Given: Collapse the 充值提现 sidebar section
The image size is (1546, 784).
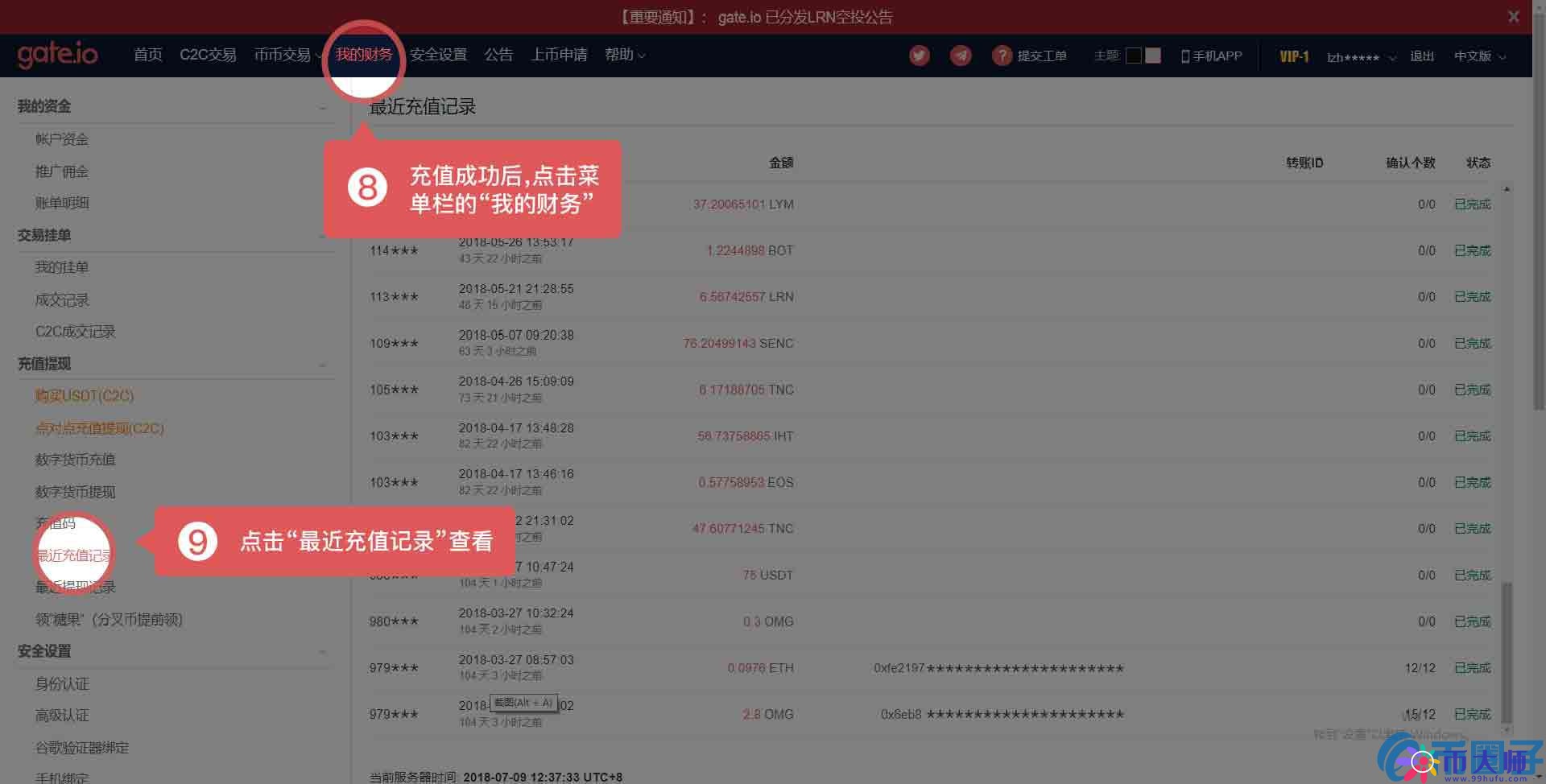Looking at the screenshot, I should point(323,365).
